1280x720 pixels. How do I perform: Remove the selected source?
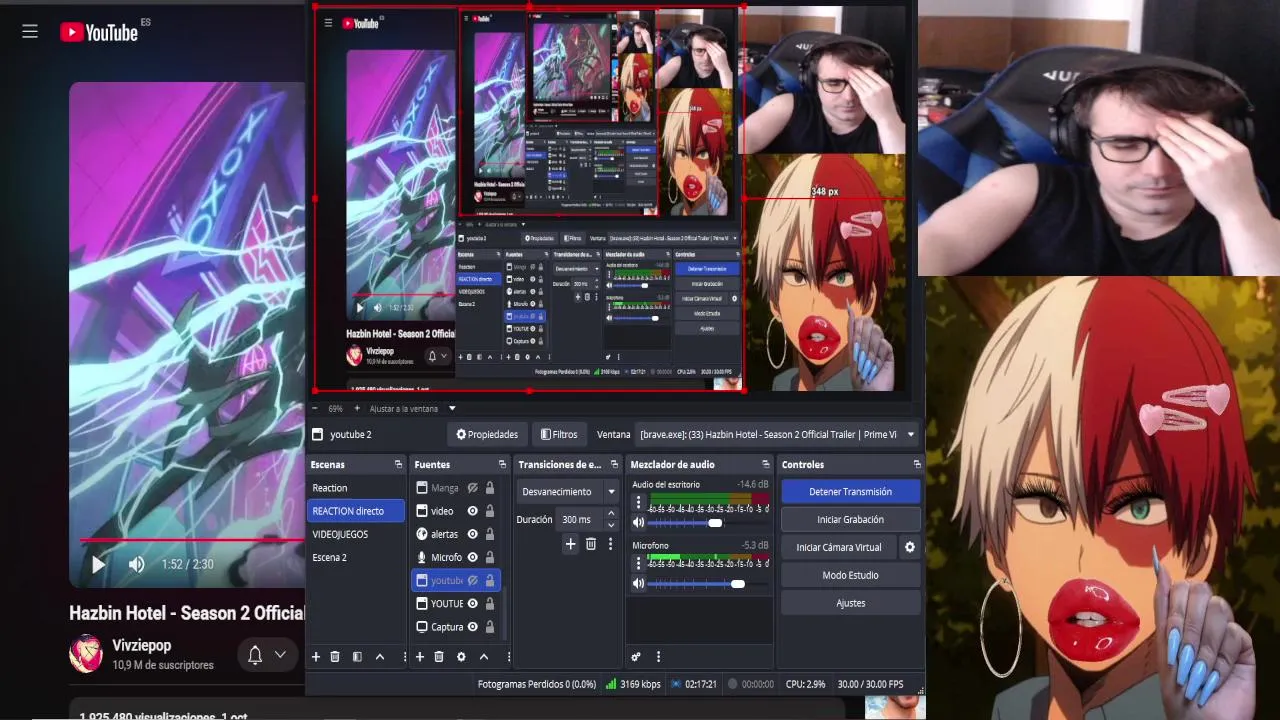[x=439, y=657]
